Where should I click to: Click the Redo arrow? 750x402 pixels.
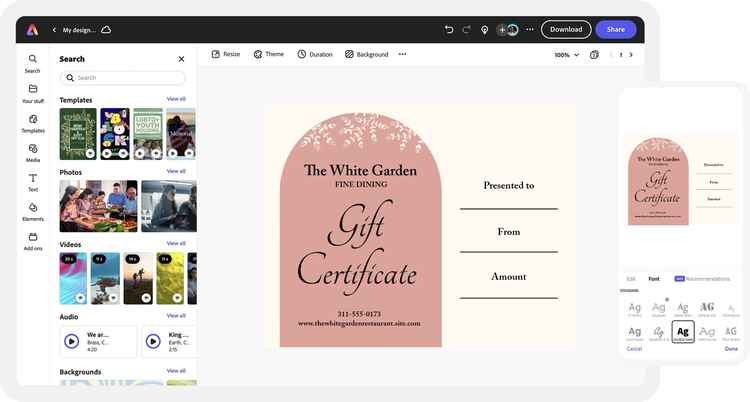(466, 30)
